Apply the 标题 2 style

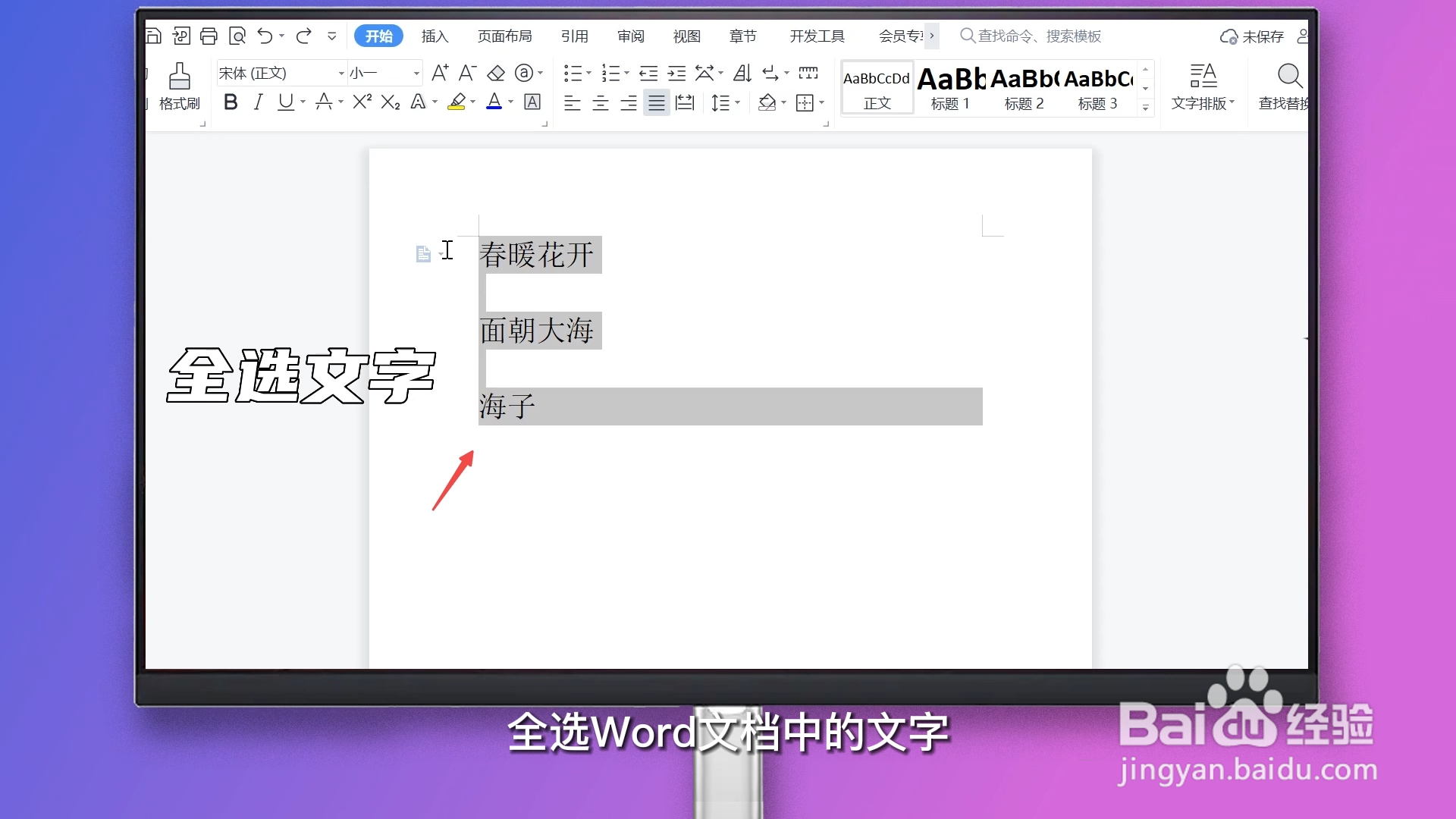point(1024,88)
